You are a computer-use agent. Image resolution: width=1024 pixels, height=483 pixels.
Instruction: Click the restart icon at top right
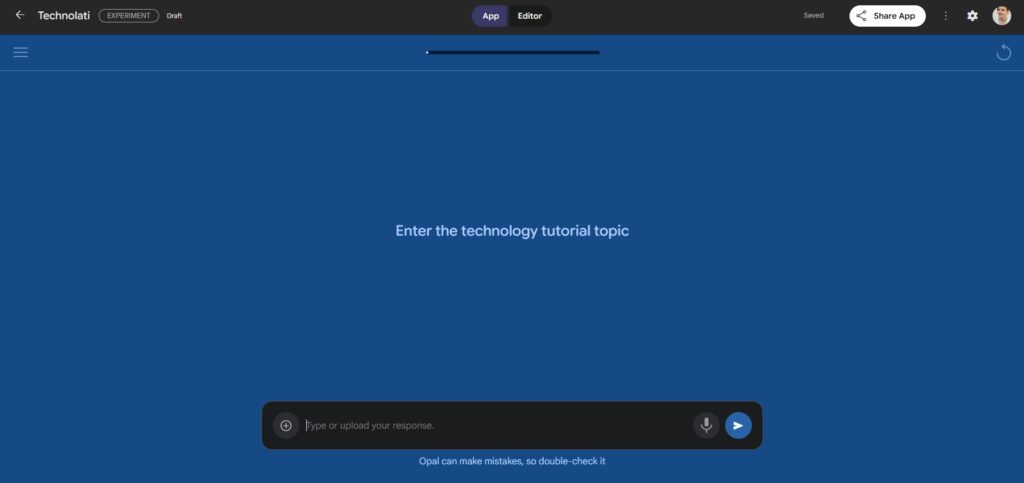[x=1003, y=52]
